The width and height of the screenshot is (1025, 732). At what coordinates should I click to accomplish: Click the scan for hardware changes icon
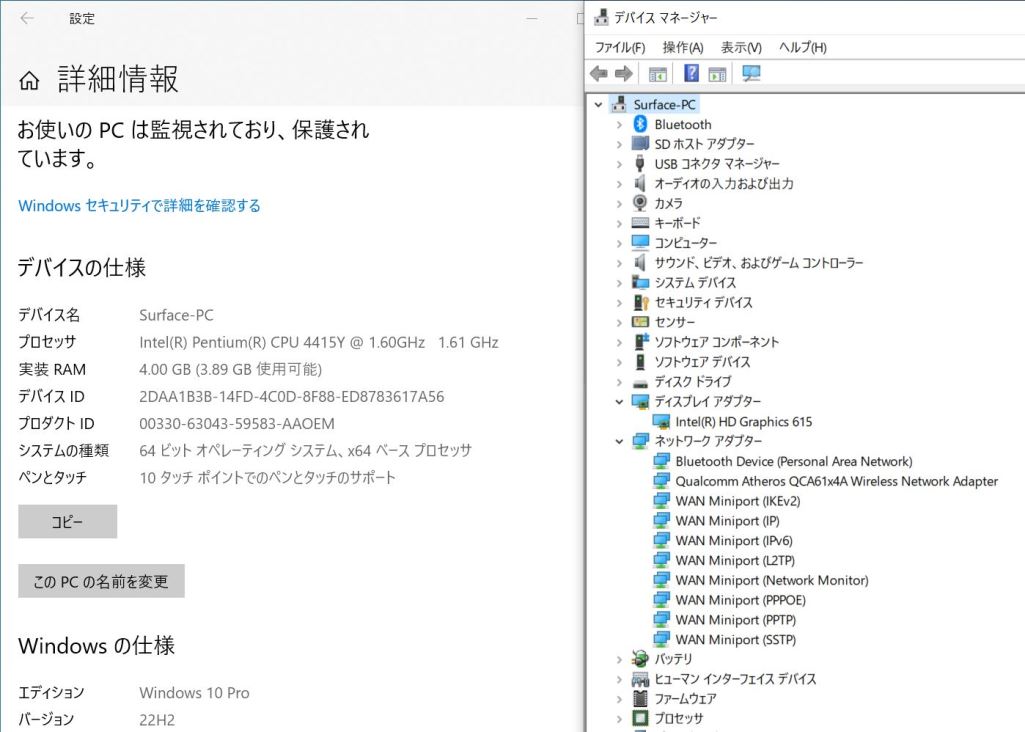(752, 74)
